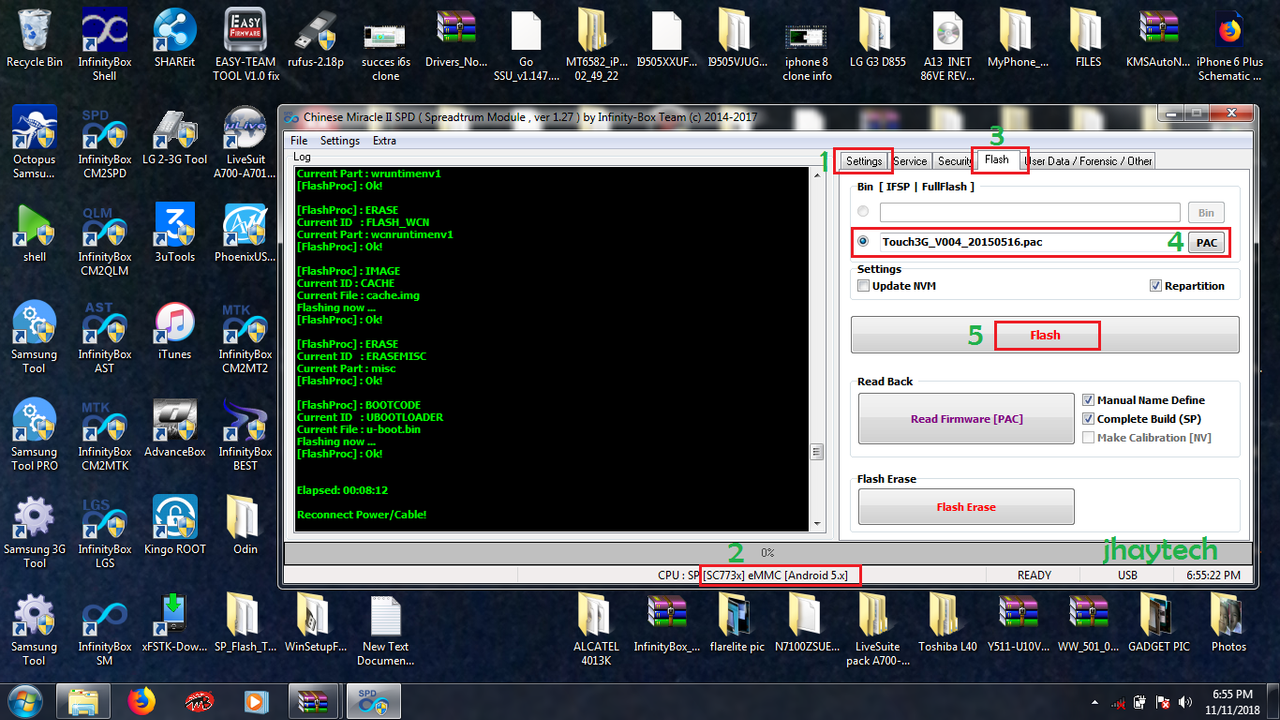Switch to the Service tab
This screenshot has width=1280, height=720.
[x=910, y=161]
